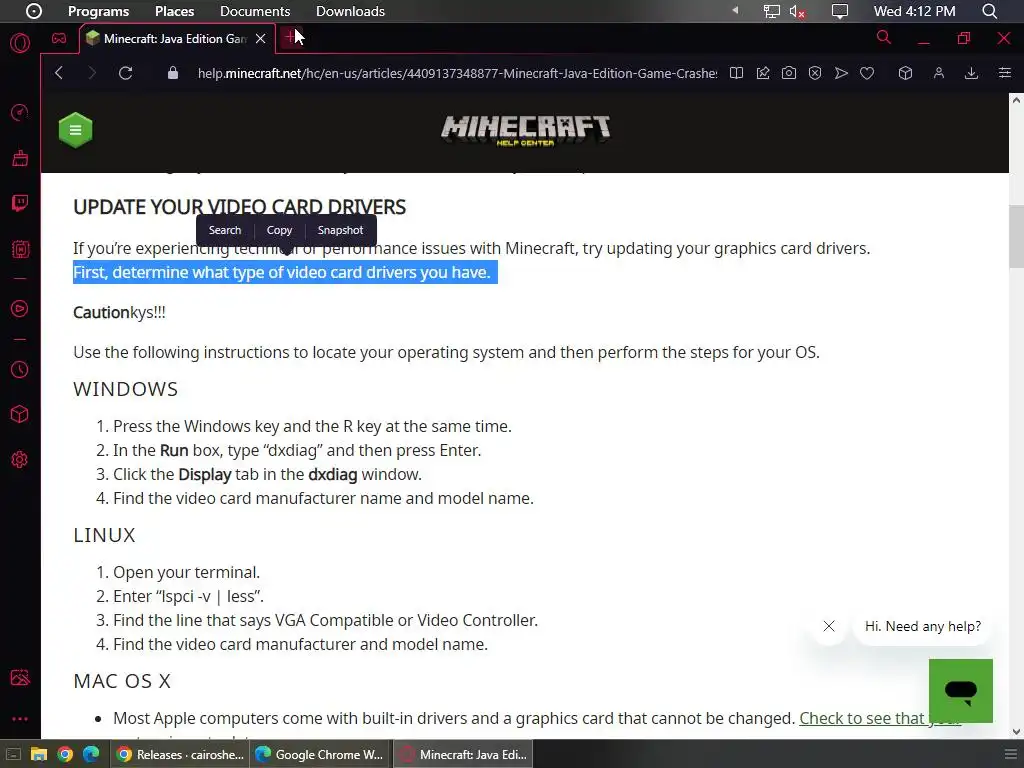The width and height of the screenshot is (1024, 768).
Task: Switch to Releases cairoshell taskbar window
Action: [179, 754]
